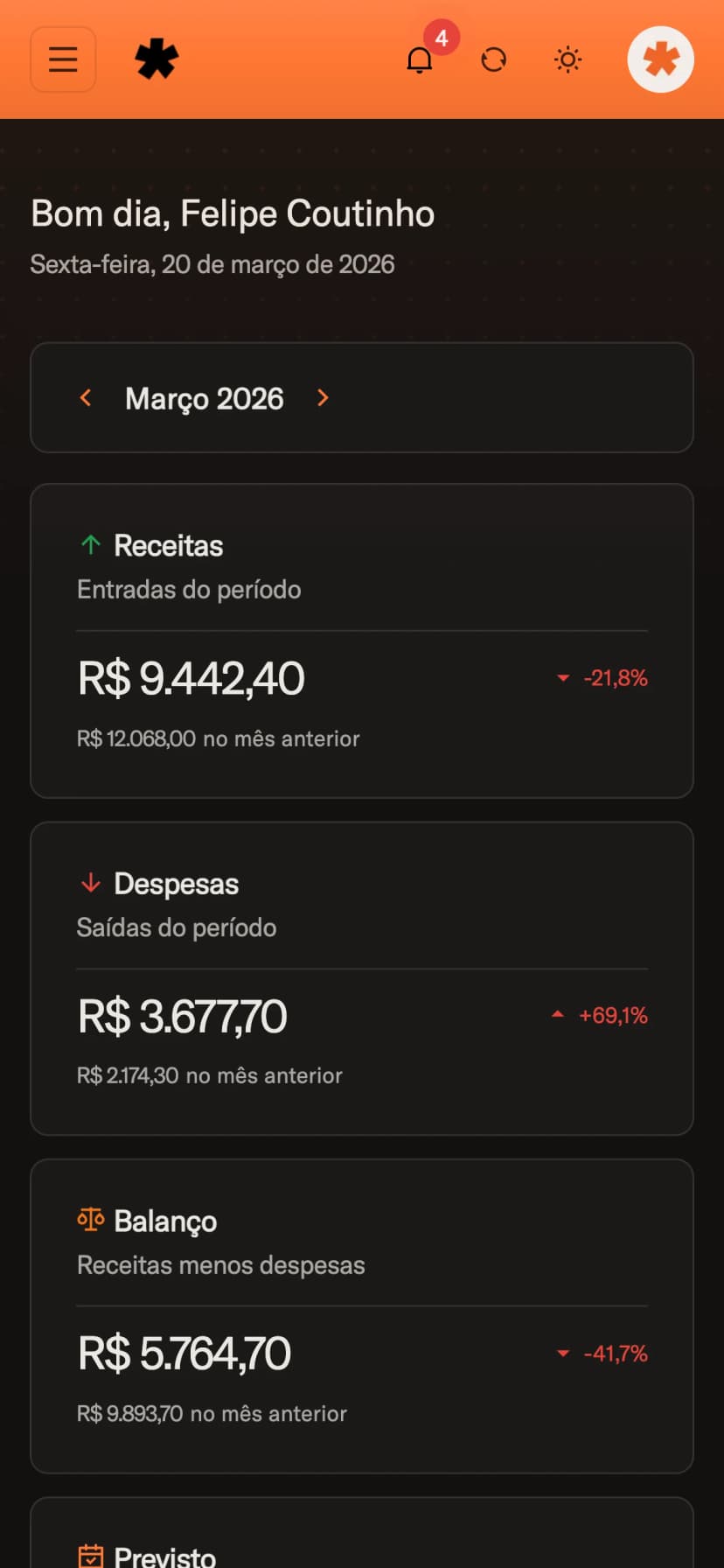Click the red Despesas down-arrow icon
This screenshot has width=724, height=1568.
(90, 883)
